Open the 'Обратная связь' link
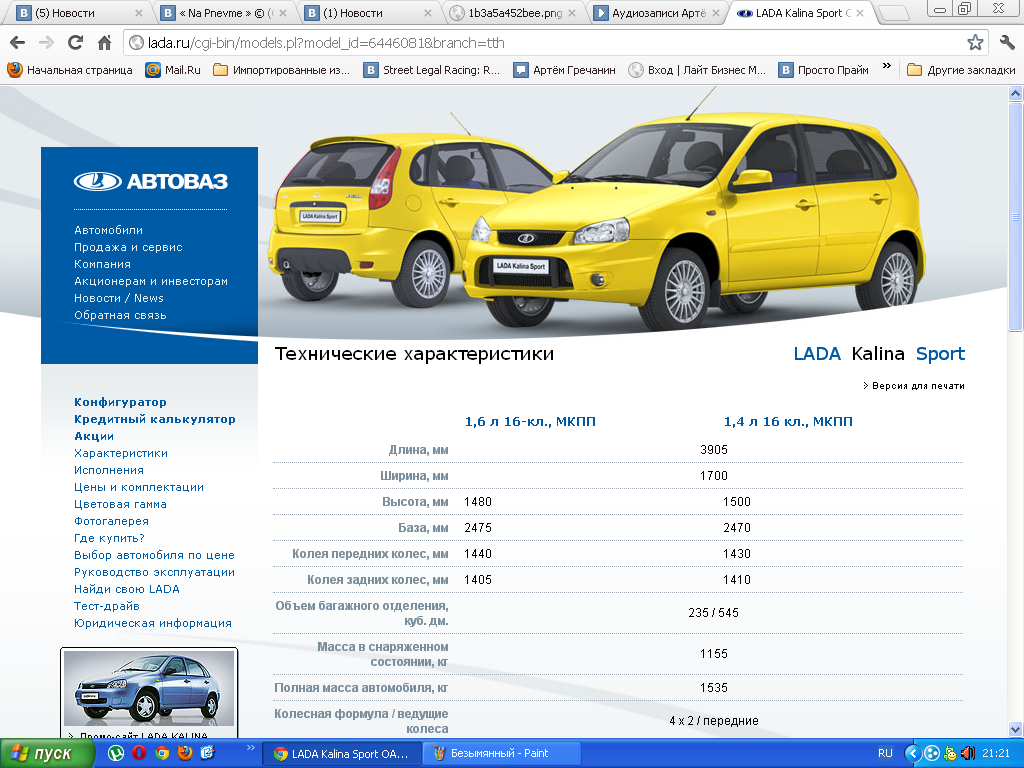This screenshot has height=768, width=1024. (120, 315)
